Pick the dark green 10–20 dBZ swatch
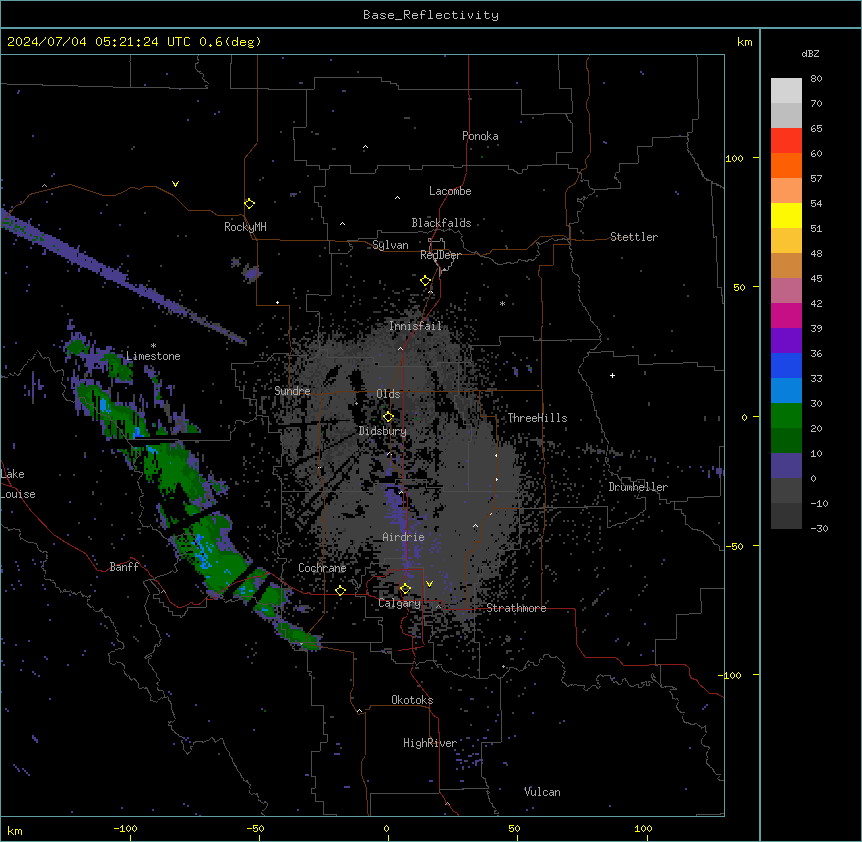The width and height of the screenshot is (862, 842). (x=786, y=441)
